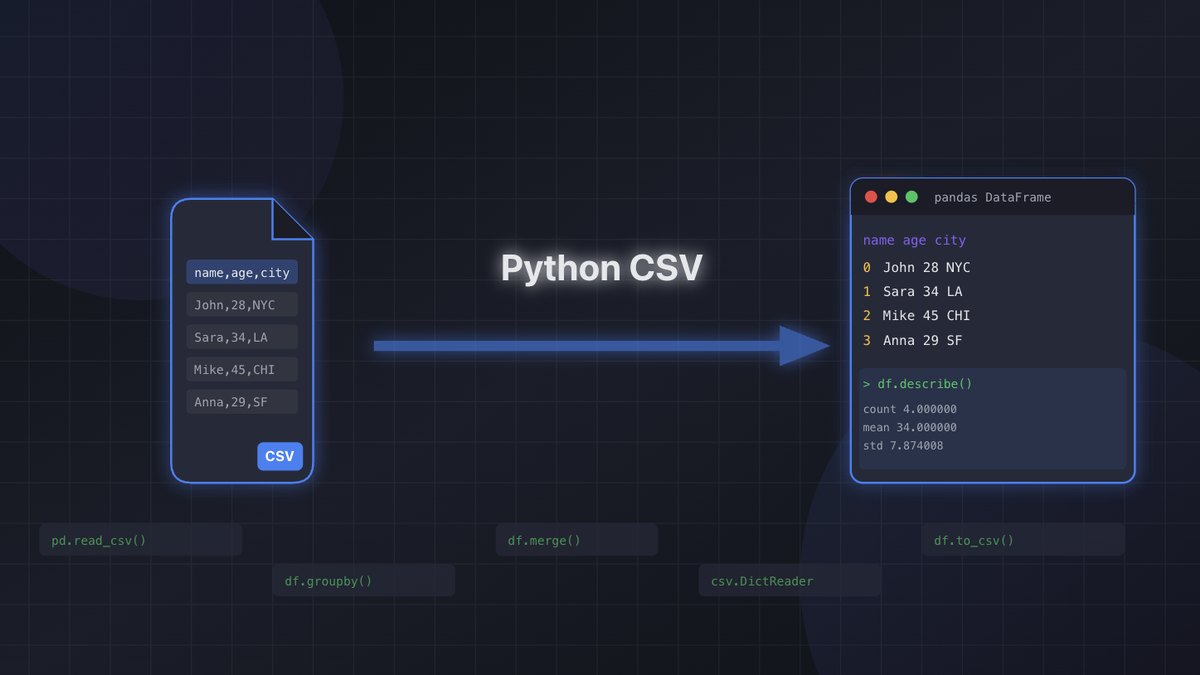Image resolution: width=1200 pixels, height=675 pixels.
Task: Click the pd.read_csv() chip
Action: pos(140,540)
